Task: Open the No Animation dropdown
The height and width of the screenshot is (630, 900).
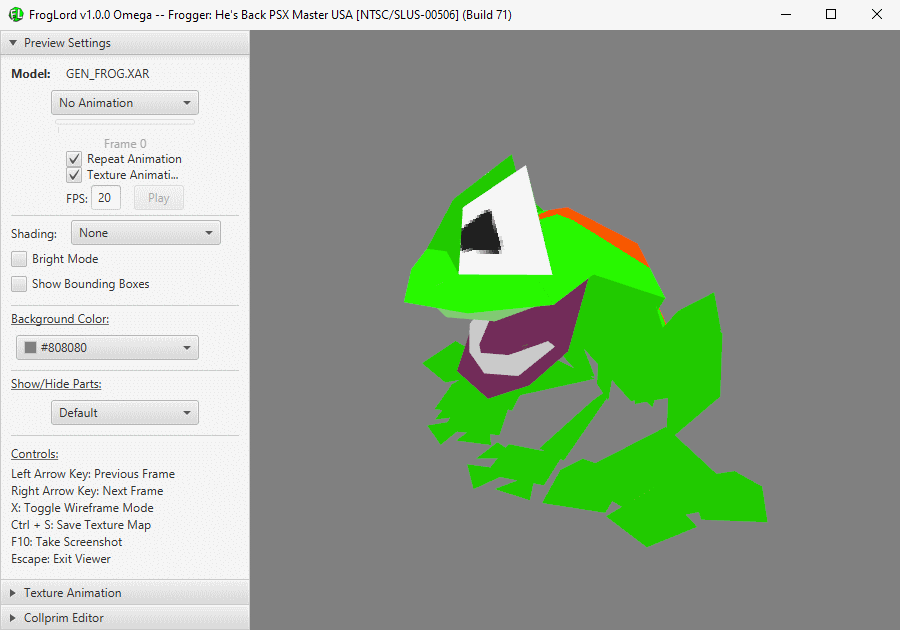Action: coord(125,103)
